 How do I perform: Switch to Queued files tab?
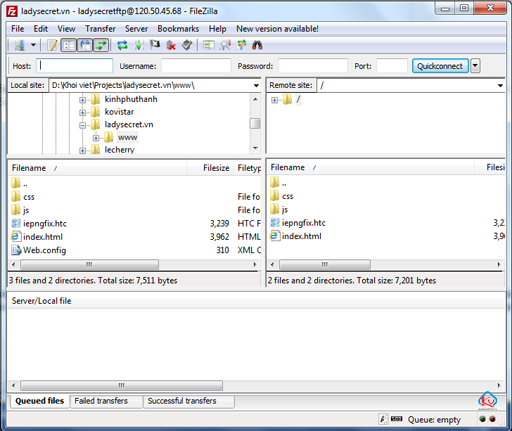[x=39, y=401]
